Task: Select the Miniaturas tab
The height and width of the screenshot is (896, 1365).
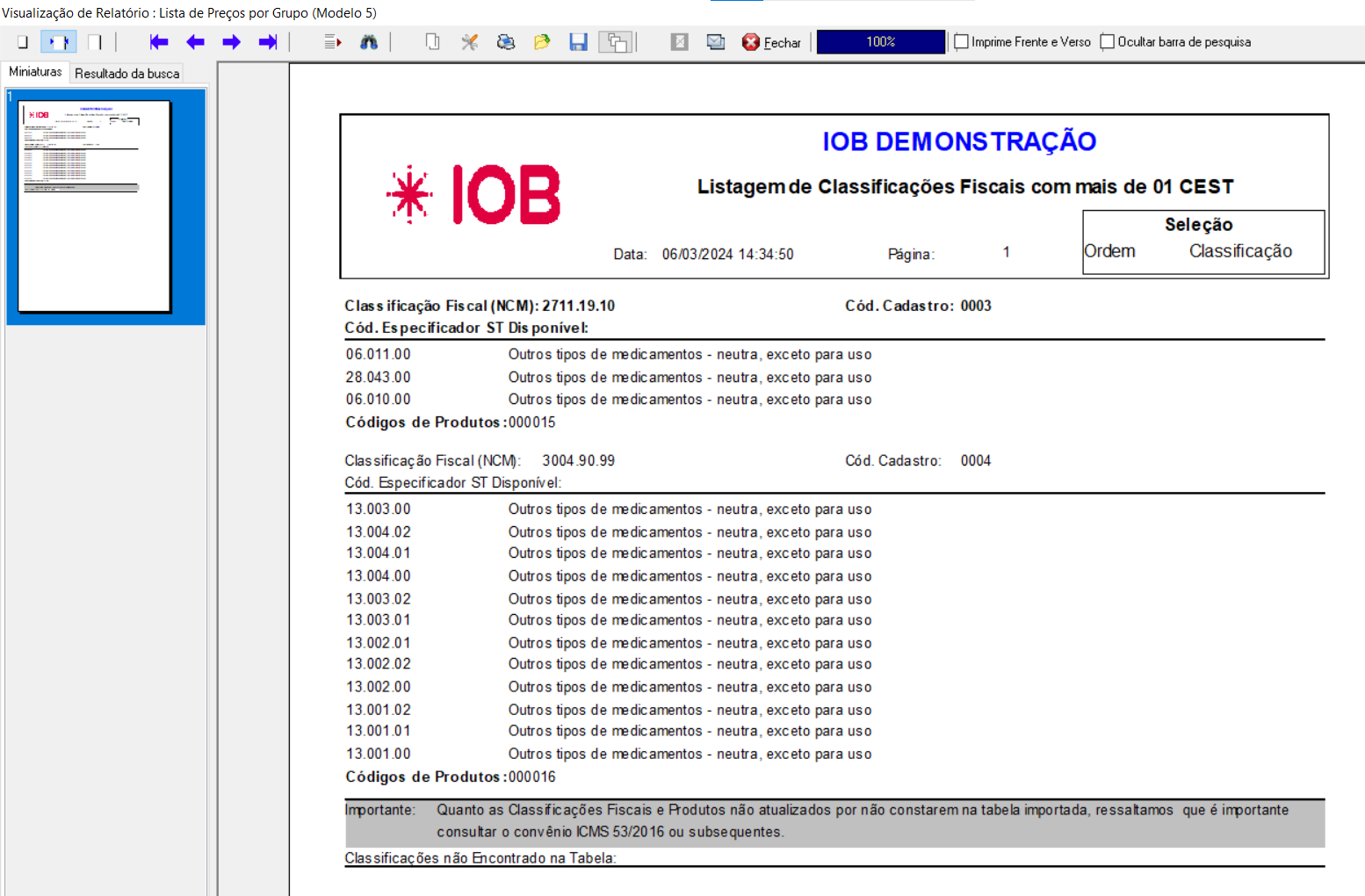Action: [x=35, y=72]
